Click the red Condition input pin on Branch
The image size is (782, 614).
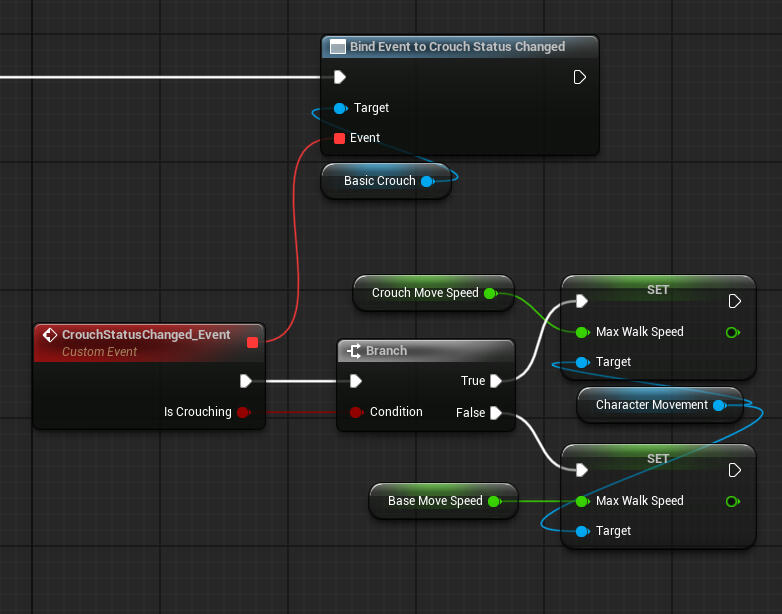click(x=355, y=412)
